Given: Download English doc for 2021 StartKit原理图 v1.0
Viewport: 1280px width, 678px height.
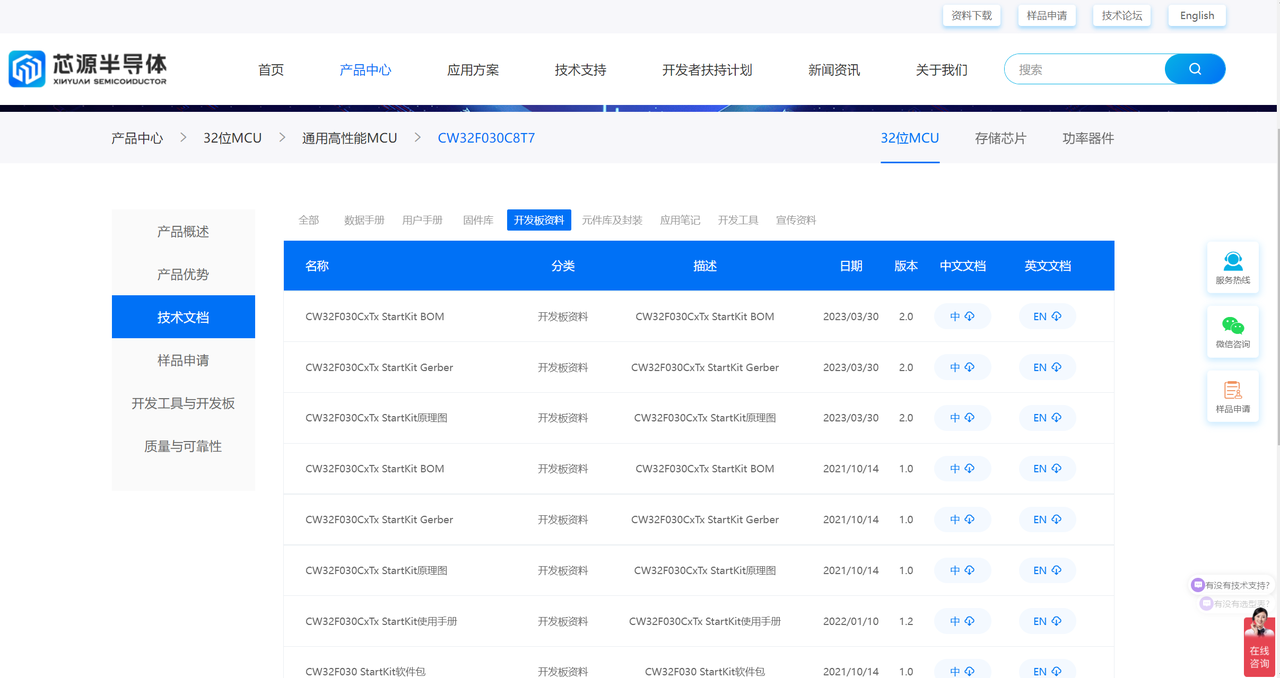Looking at the screenshot, I should [1047, 570].
